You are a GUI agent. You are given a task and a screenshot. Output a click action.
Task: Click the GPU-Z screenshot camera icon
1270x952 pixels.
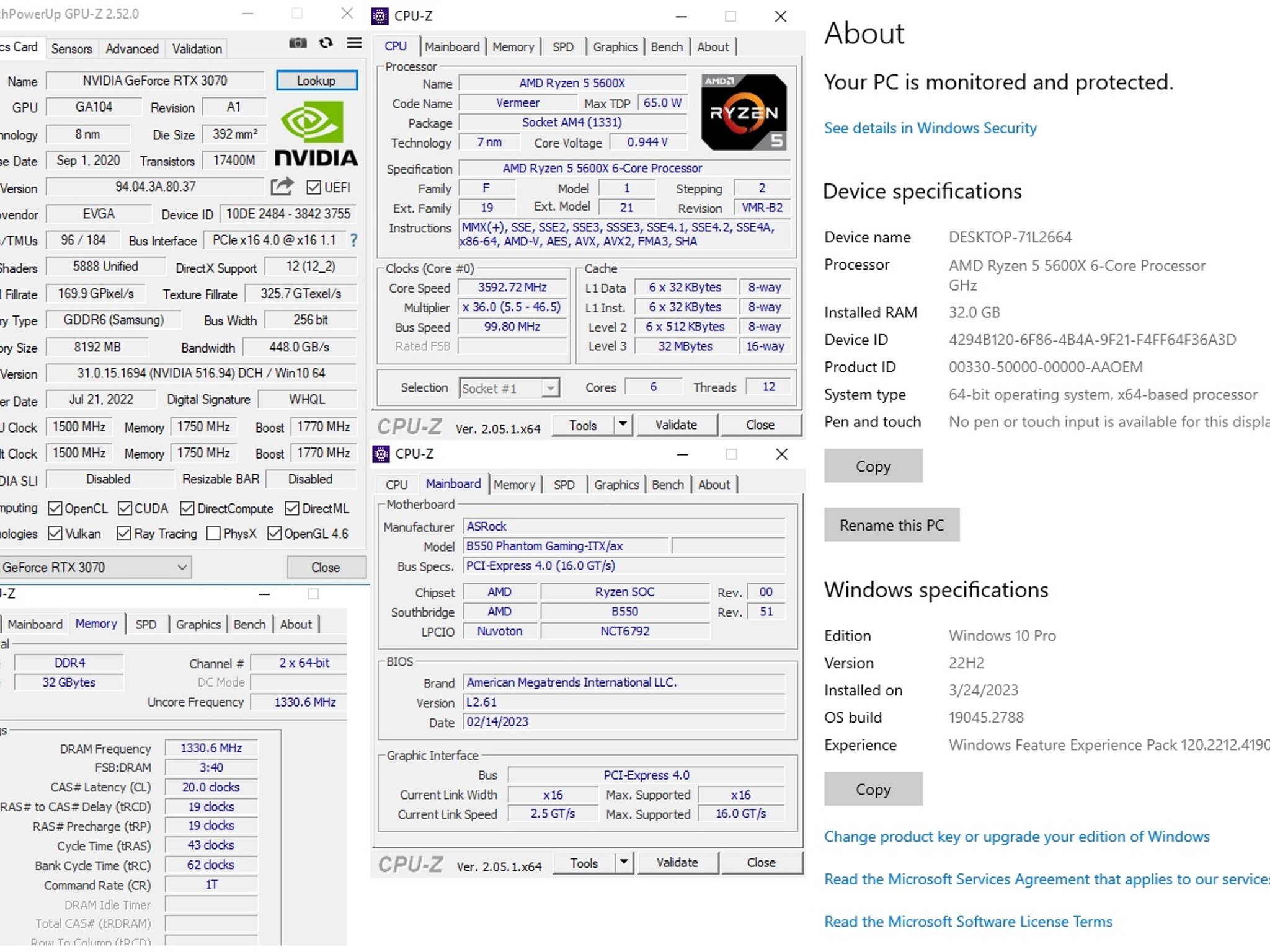tap(298, 43)
